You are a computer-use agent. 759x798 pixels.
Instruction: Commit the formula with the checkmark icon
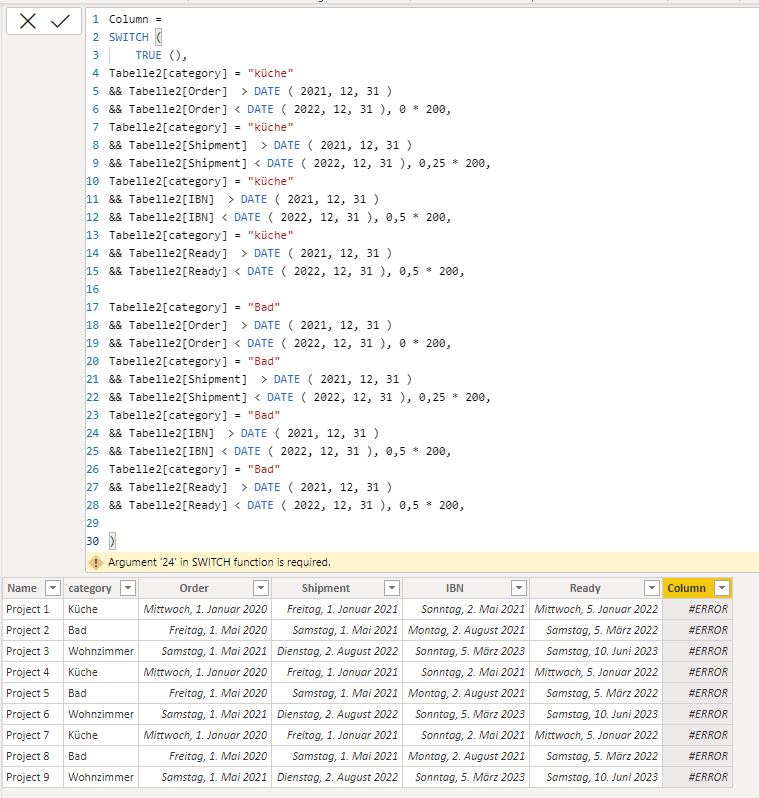60,21
